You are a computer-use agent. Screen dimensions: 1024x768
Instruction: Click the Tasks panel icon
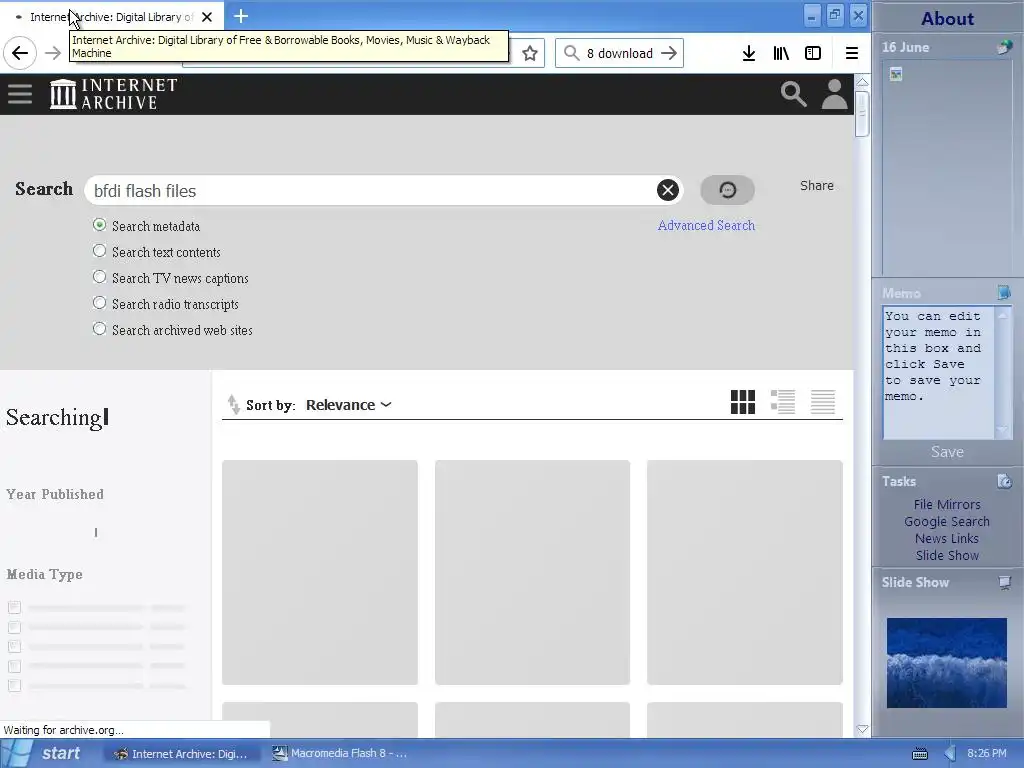pos(1004,481)
